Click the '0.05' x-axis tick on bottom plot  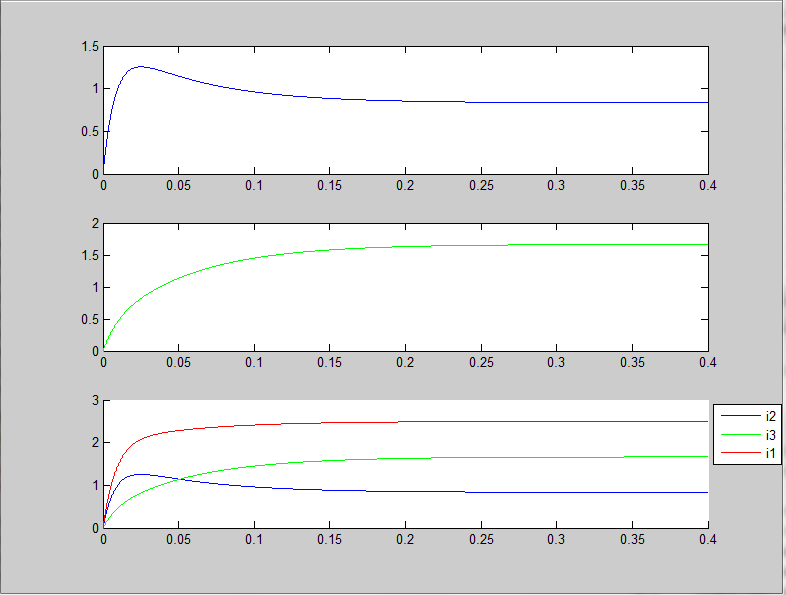tap(179, 538)
